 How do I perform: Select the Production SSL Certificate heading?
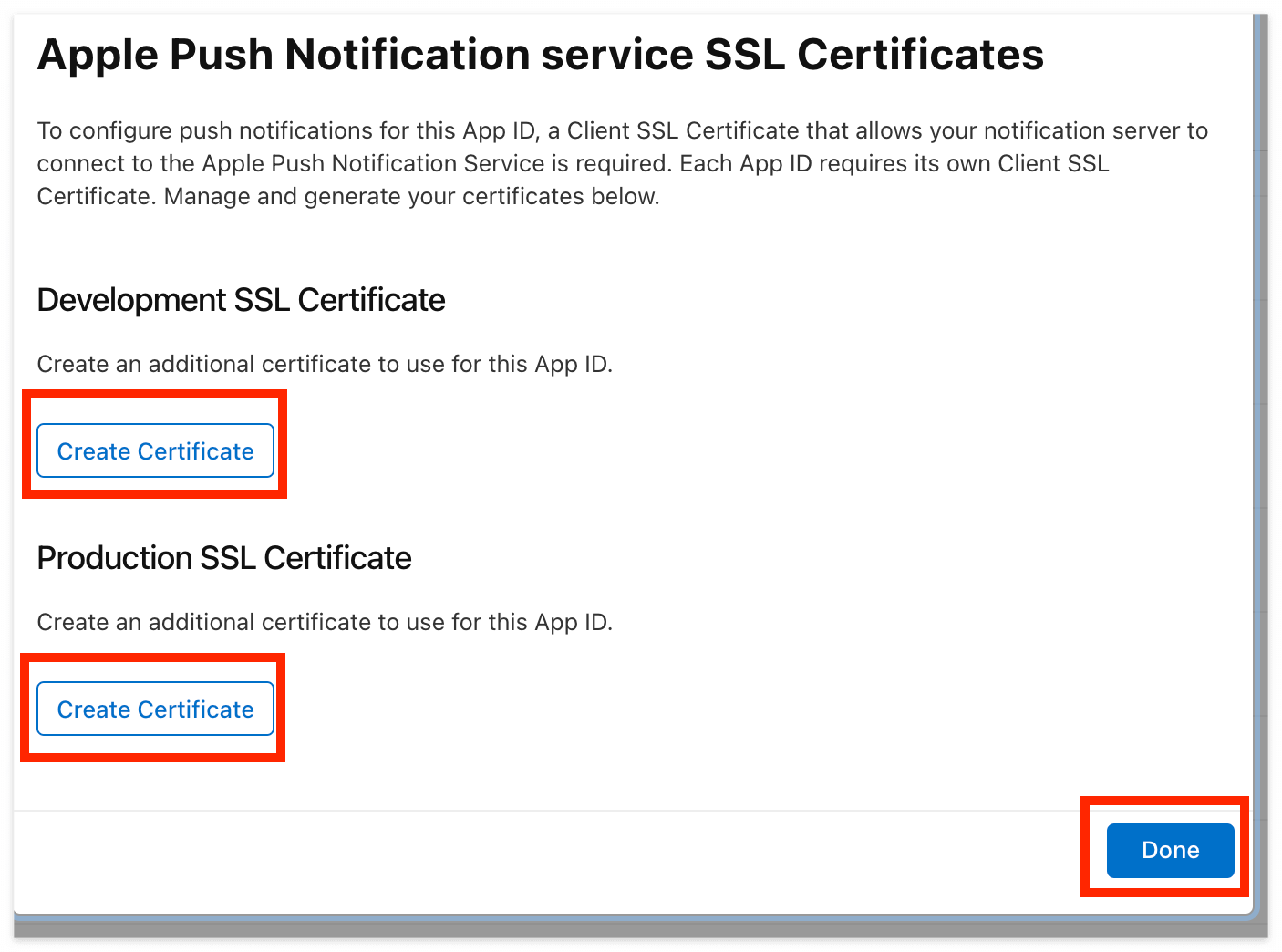pyautogui.click(x=224, y=558)
